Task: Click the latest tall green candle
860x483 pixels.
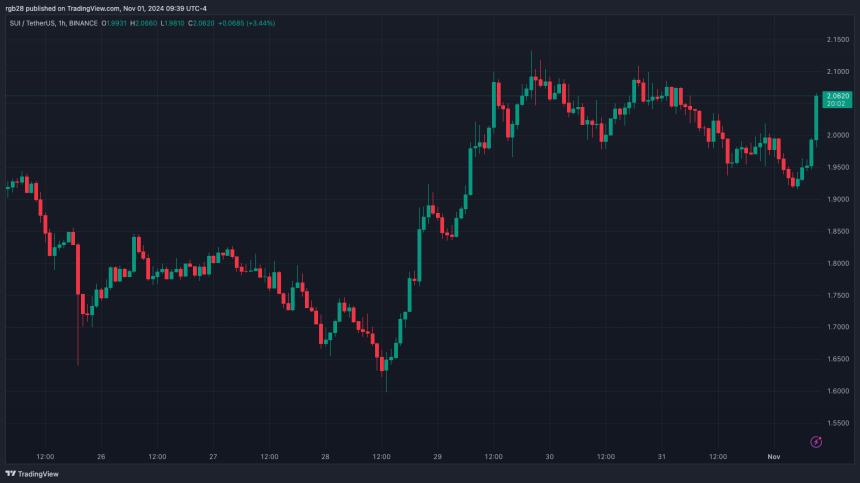Action: coord(816,117)
